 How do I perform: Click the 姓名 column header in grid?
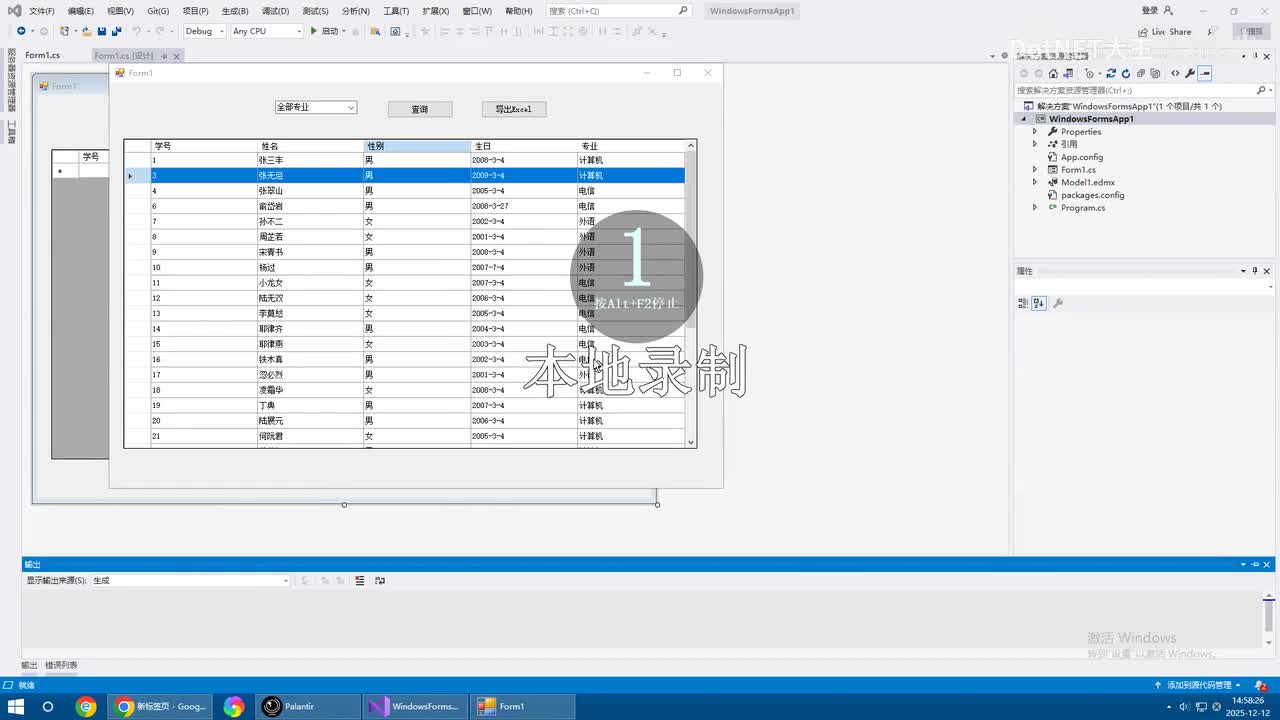310,146
